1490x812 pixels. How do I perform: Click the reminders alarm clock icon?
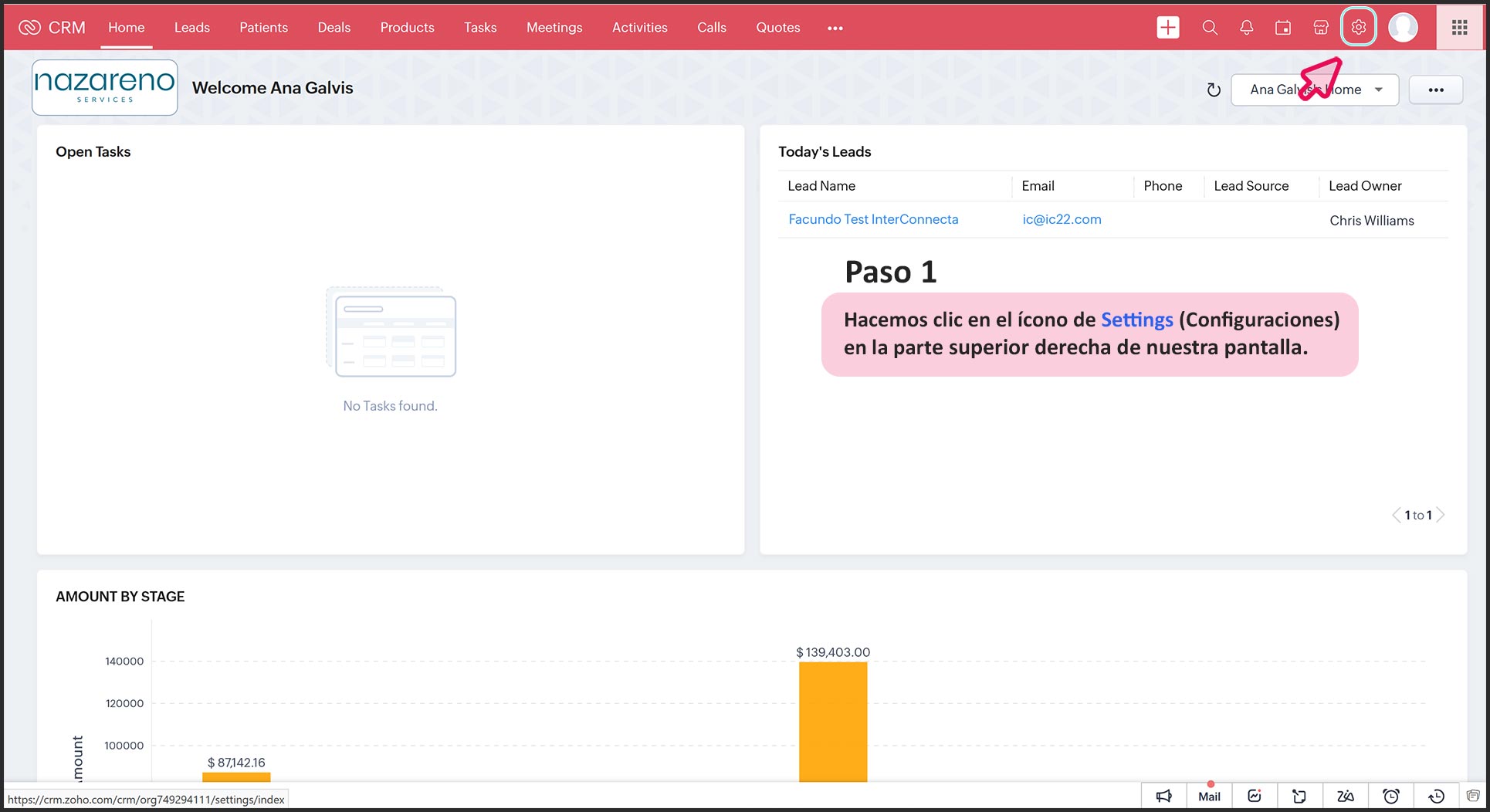(1390, 797)
